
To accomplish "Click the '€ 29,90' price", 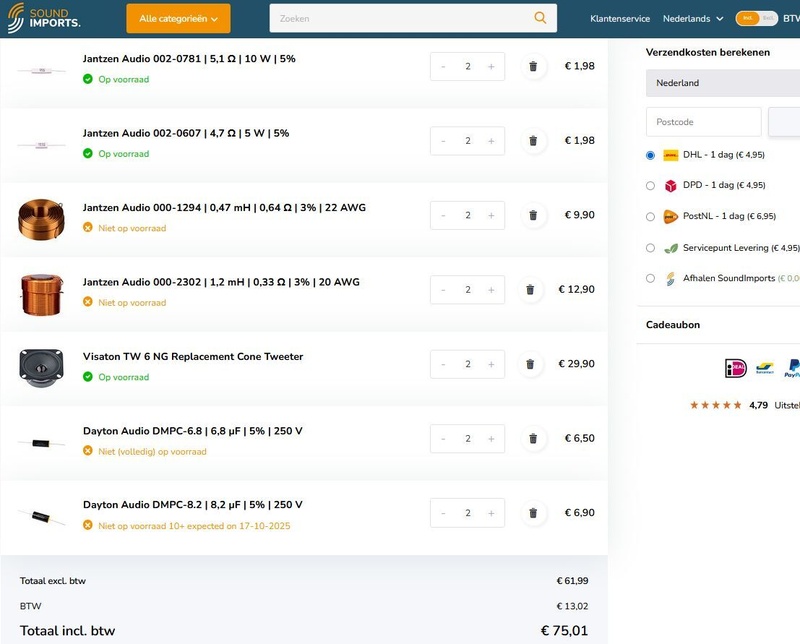I will coord(577,364).
